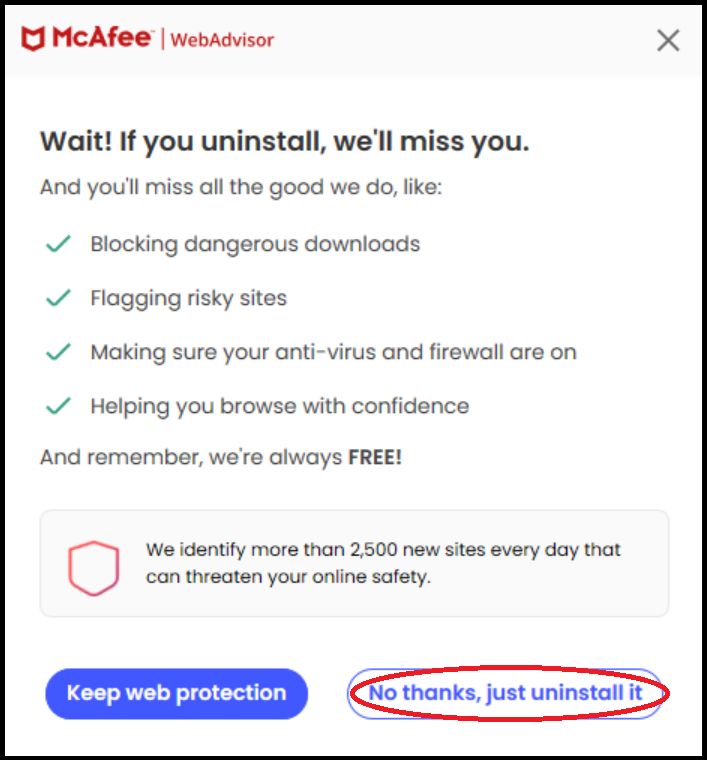Click "Making sure your anti-virus and firewall" text

click(x=333, y=352)
